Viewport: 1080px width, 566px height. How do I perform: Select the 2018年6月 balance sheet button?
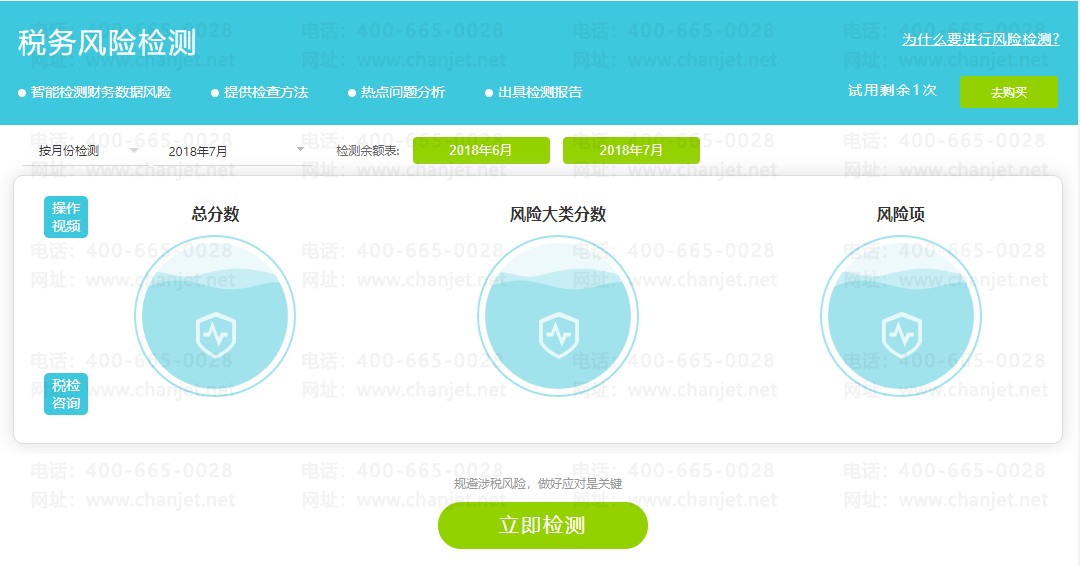coord(481,150)
